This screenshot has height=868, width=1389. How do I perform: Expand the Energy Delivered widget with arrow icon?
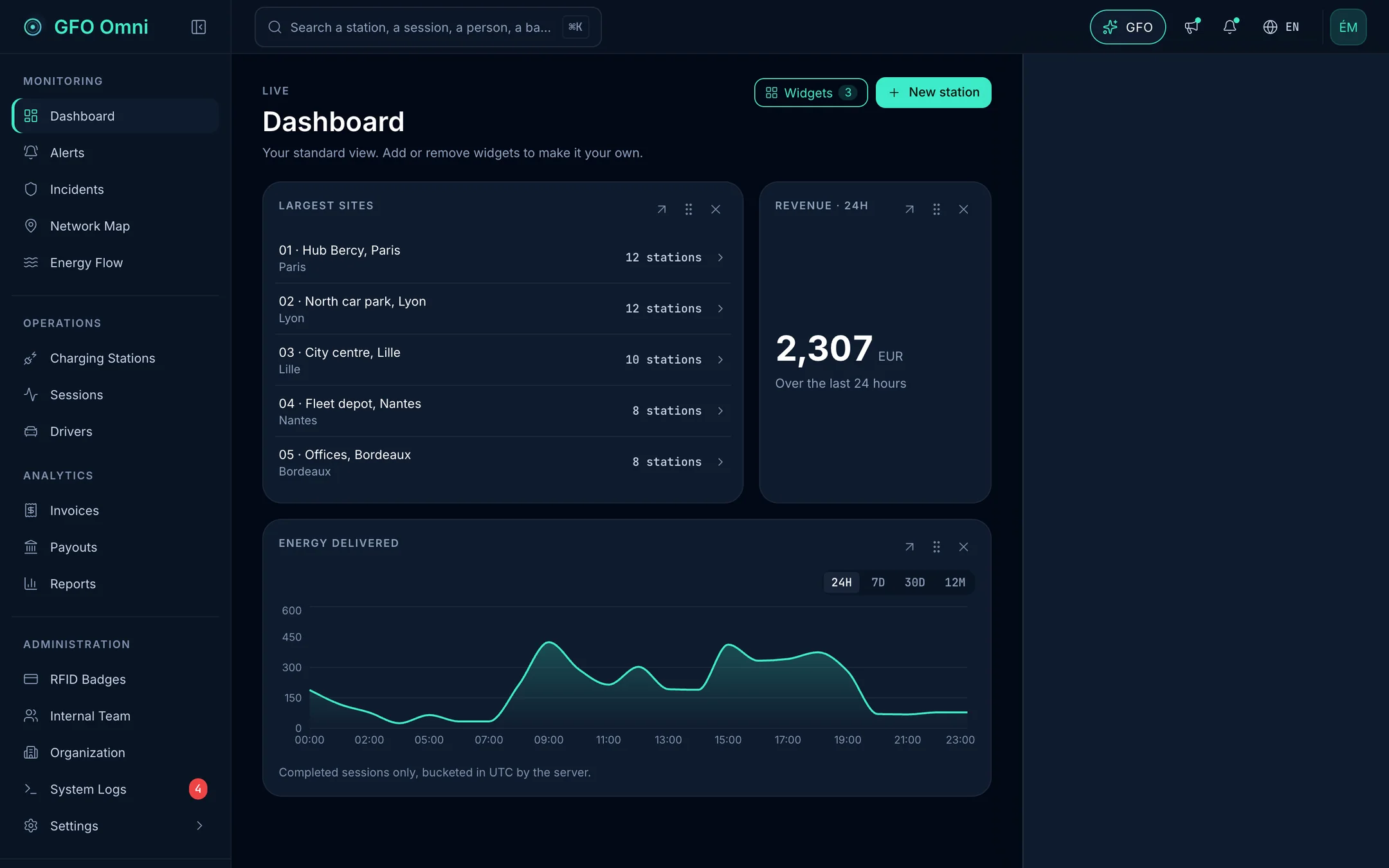909,547
